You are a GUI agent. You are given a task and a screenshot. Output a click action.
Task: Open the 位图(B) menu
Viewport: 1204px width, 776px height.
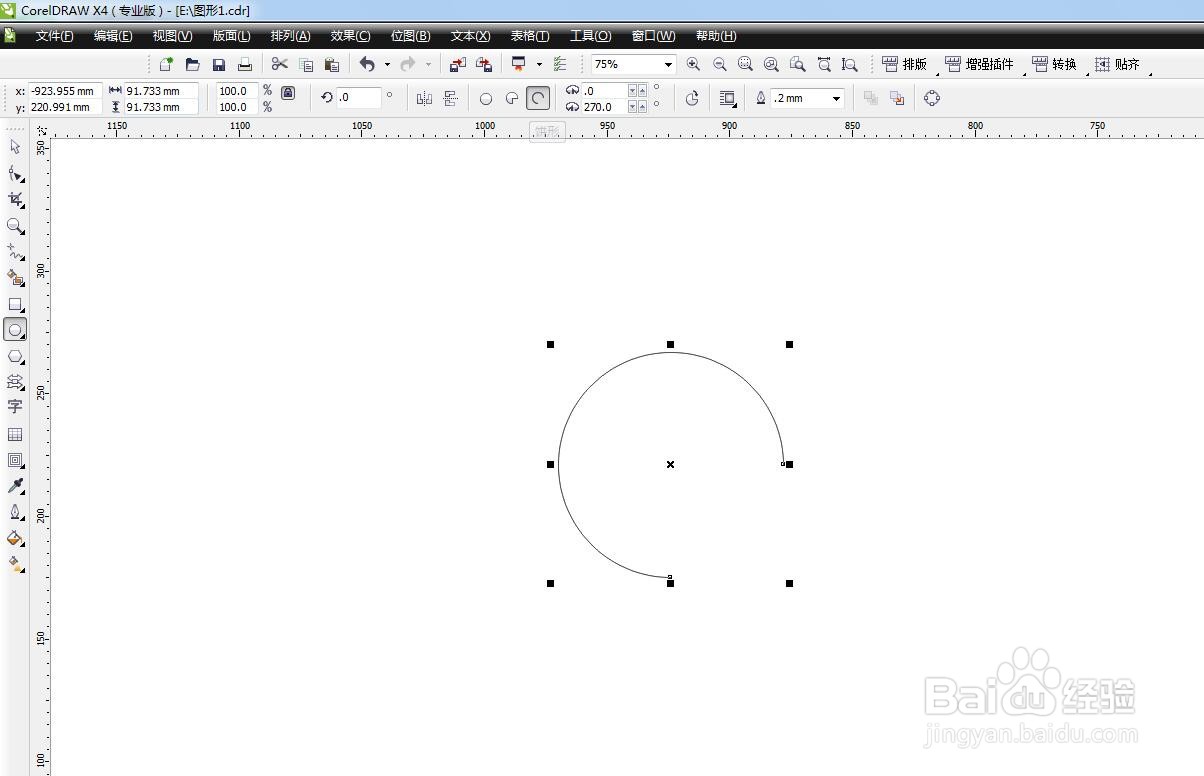pos(410,36)
